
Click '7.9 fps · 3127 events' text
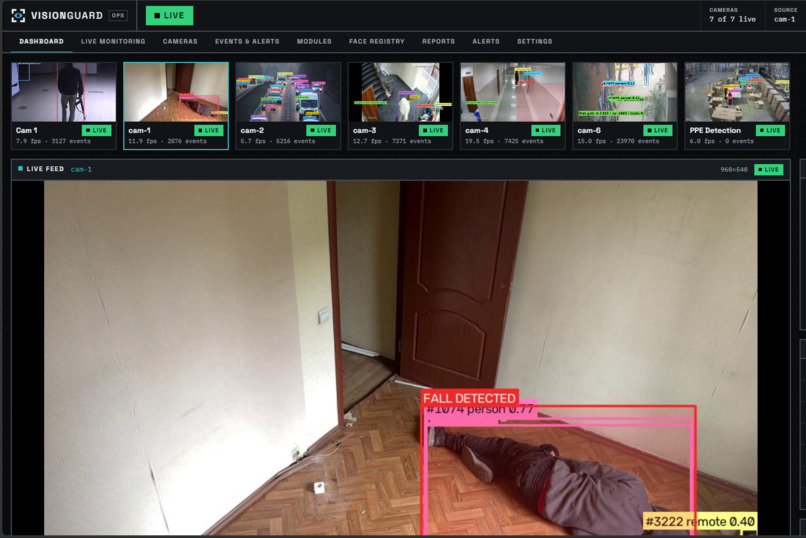(53, 141)
